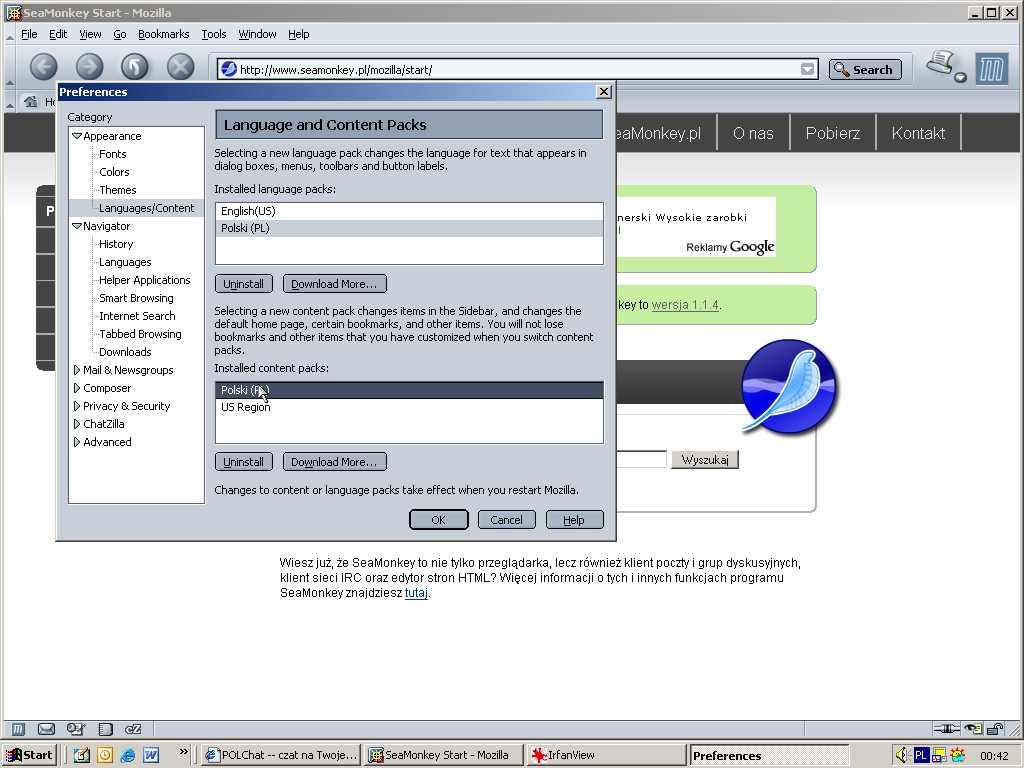Expand quick launch overflow chevron

184,752
